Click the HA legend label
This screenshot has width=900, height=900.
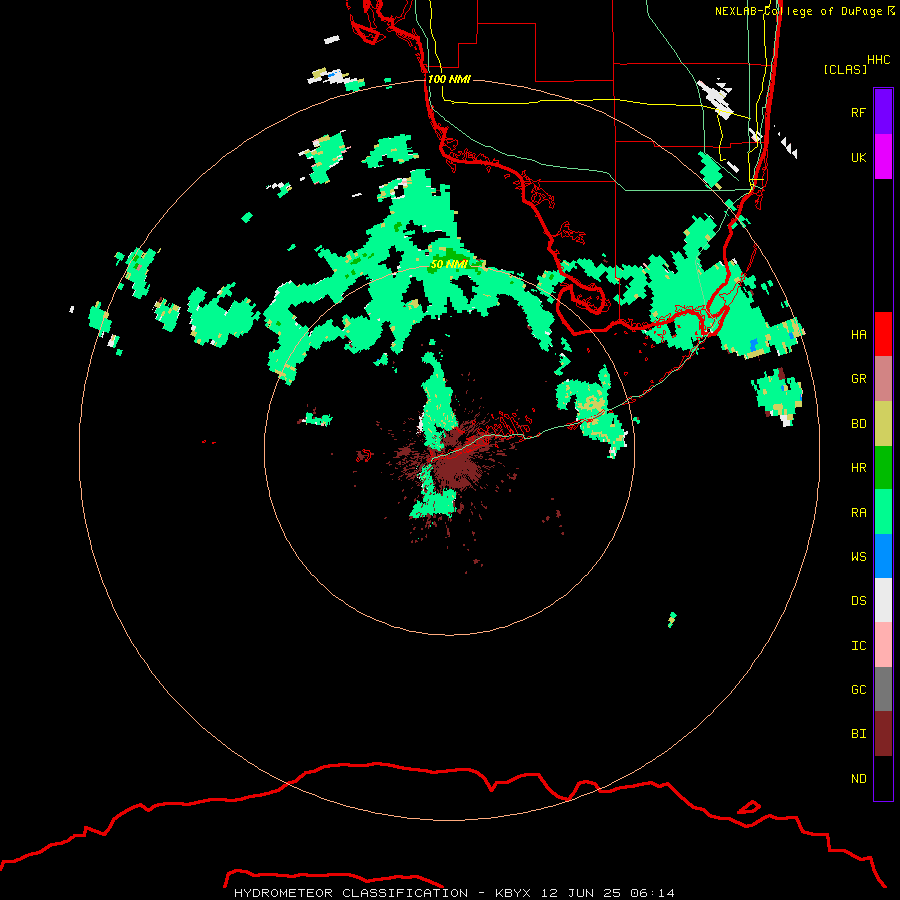(x=858, y=335)
